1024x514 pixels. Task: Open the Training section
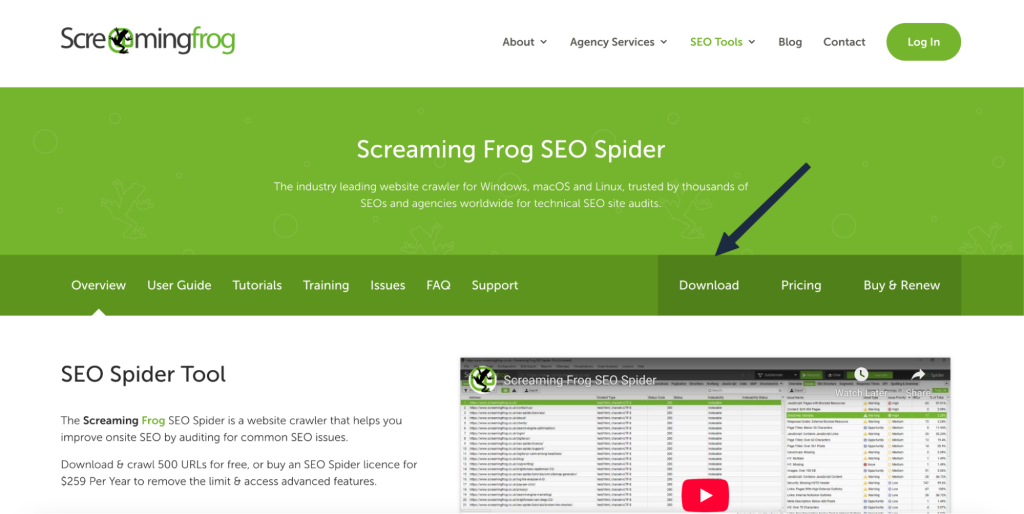click(326, 285)
